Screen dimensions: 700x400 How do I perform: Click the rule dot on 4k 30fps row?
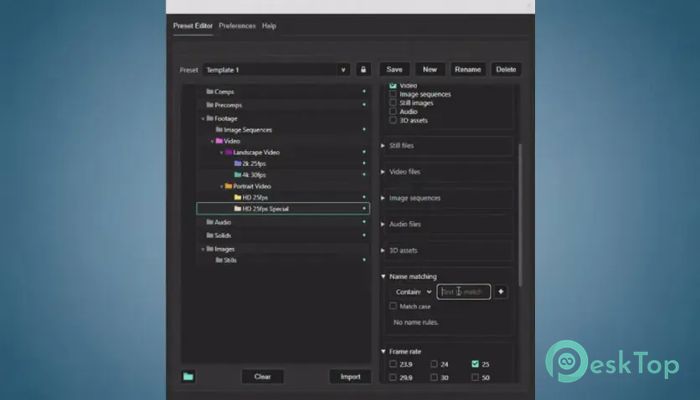[x=364, y=175]
